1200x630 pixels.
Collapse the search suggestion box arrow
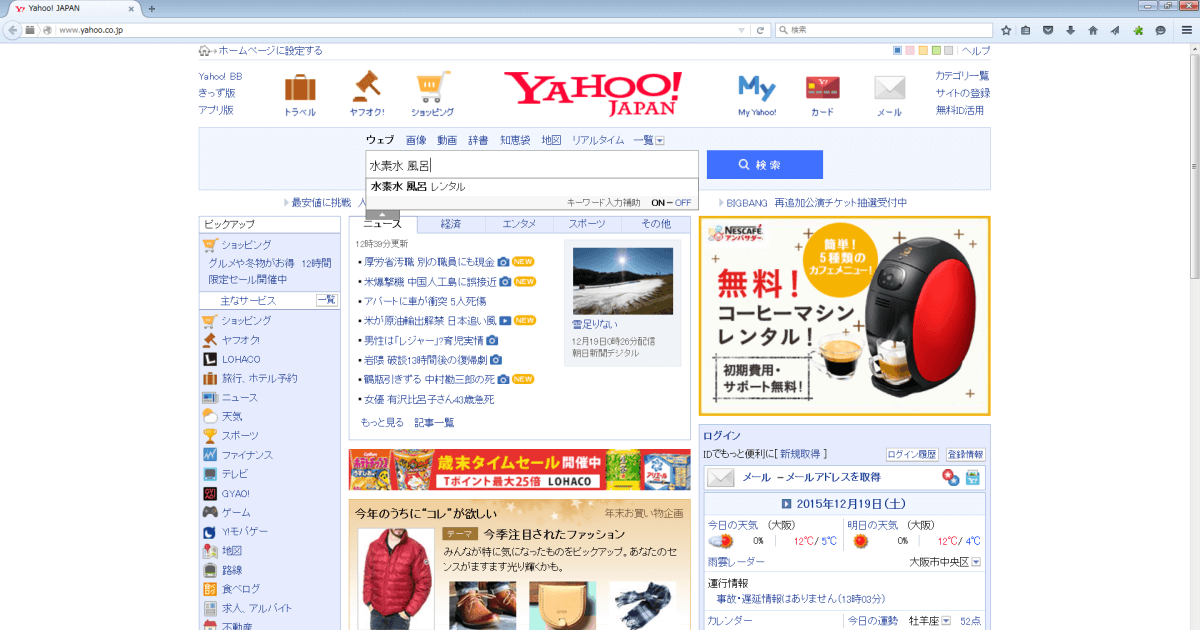[382, 214]
